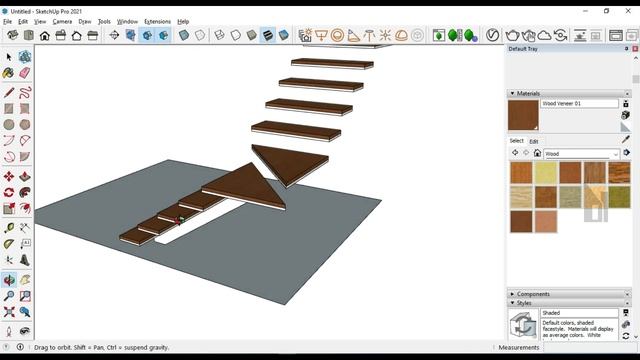Activate the Orbit tool
Viewport: 640px width, 360px height.
9,280
